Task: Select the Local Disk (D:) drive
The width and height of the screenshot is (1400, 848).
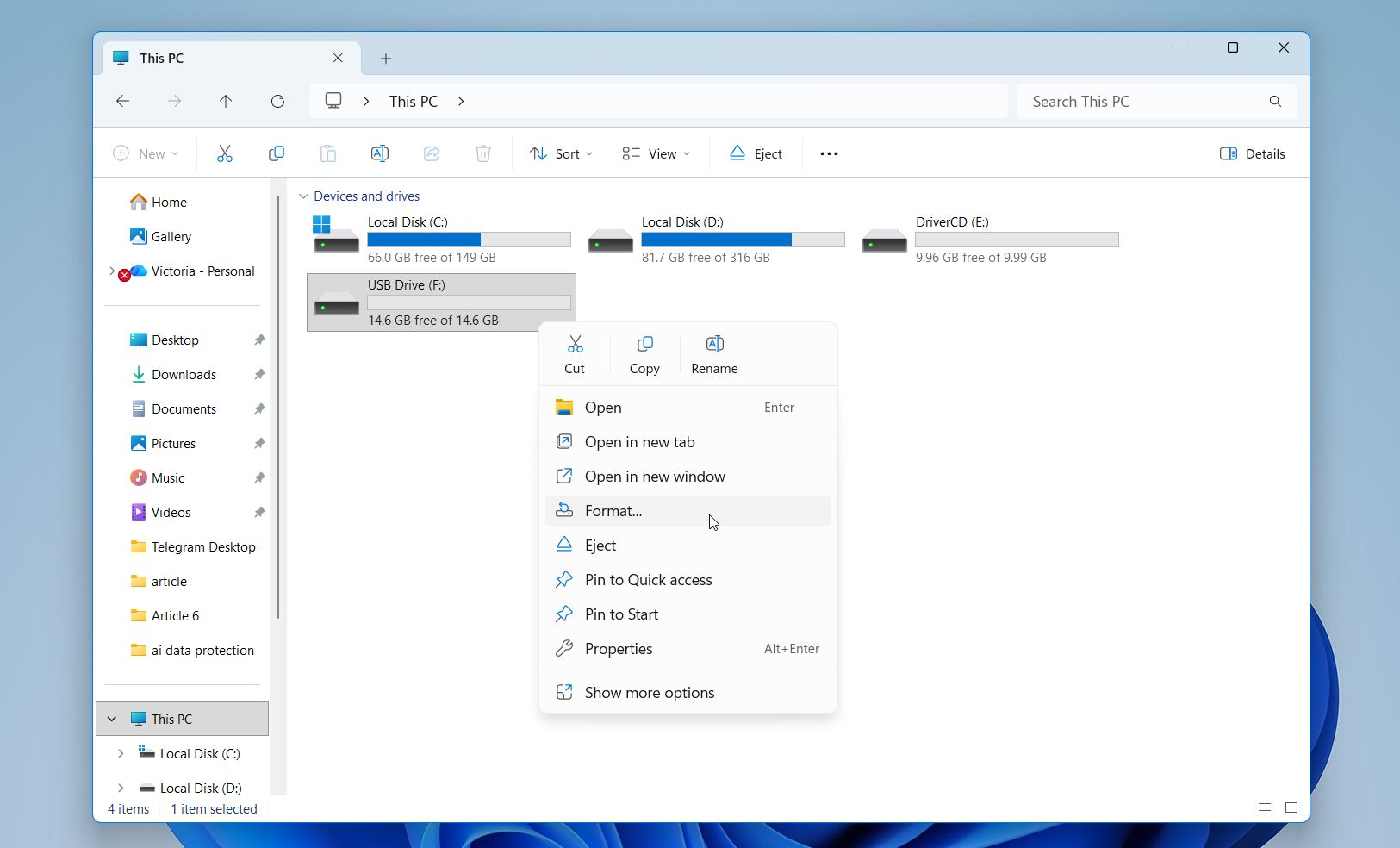Action: [x=715, y=240]
